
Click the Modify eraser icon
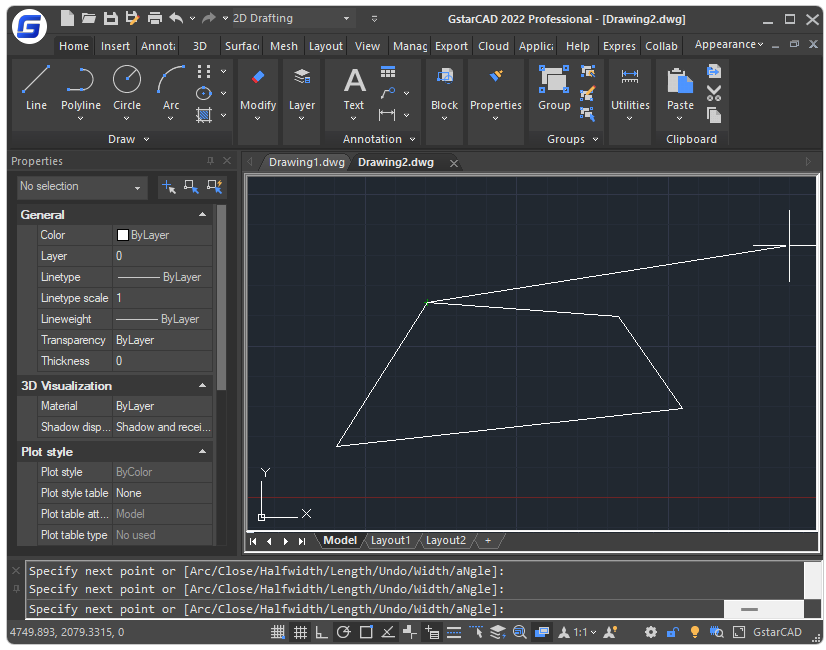(x=258, y=77)
